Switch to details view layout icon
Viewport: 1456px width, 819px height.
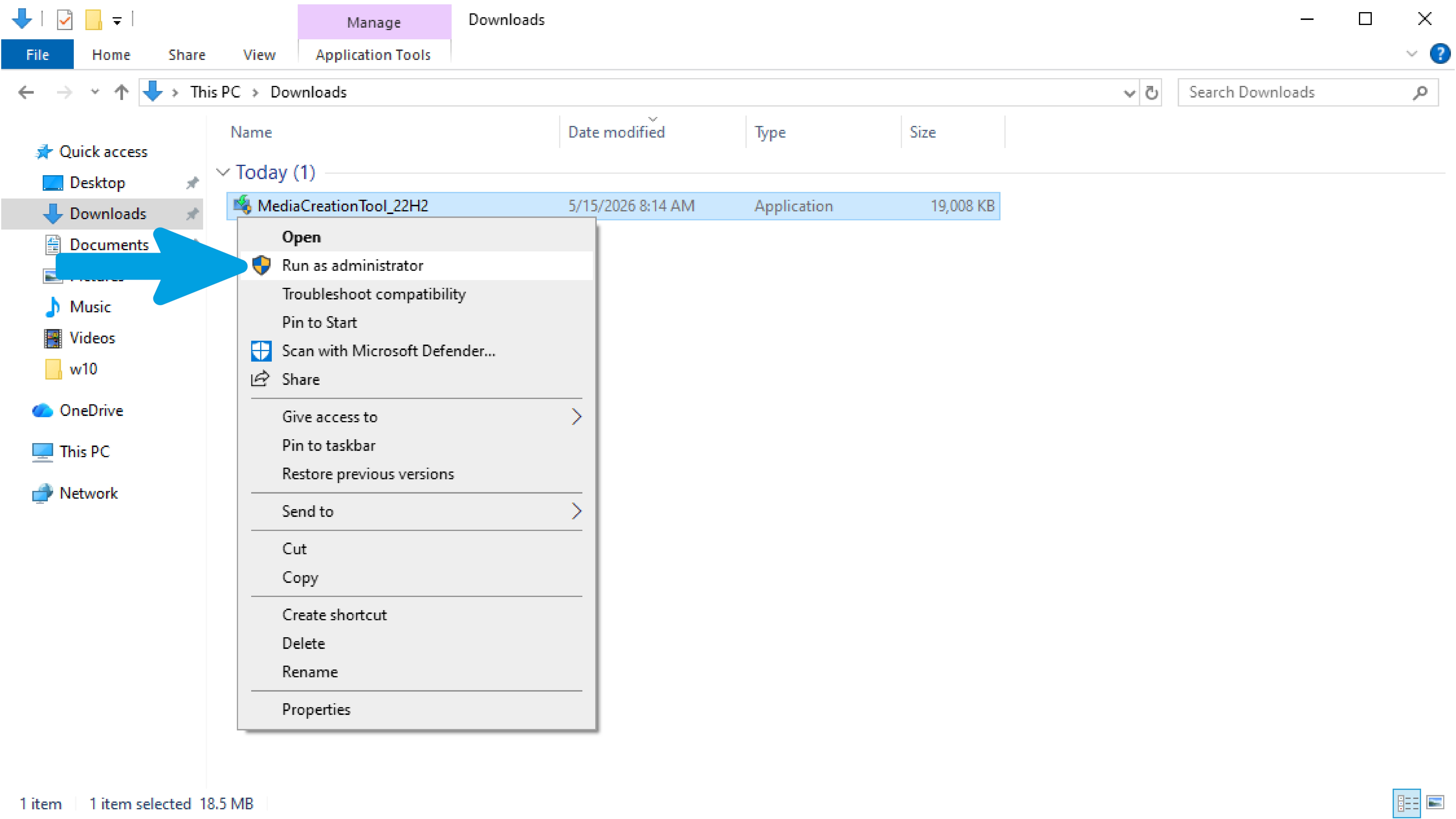point(1407,802)
